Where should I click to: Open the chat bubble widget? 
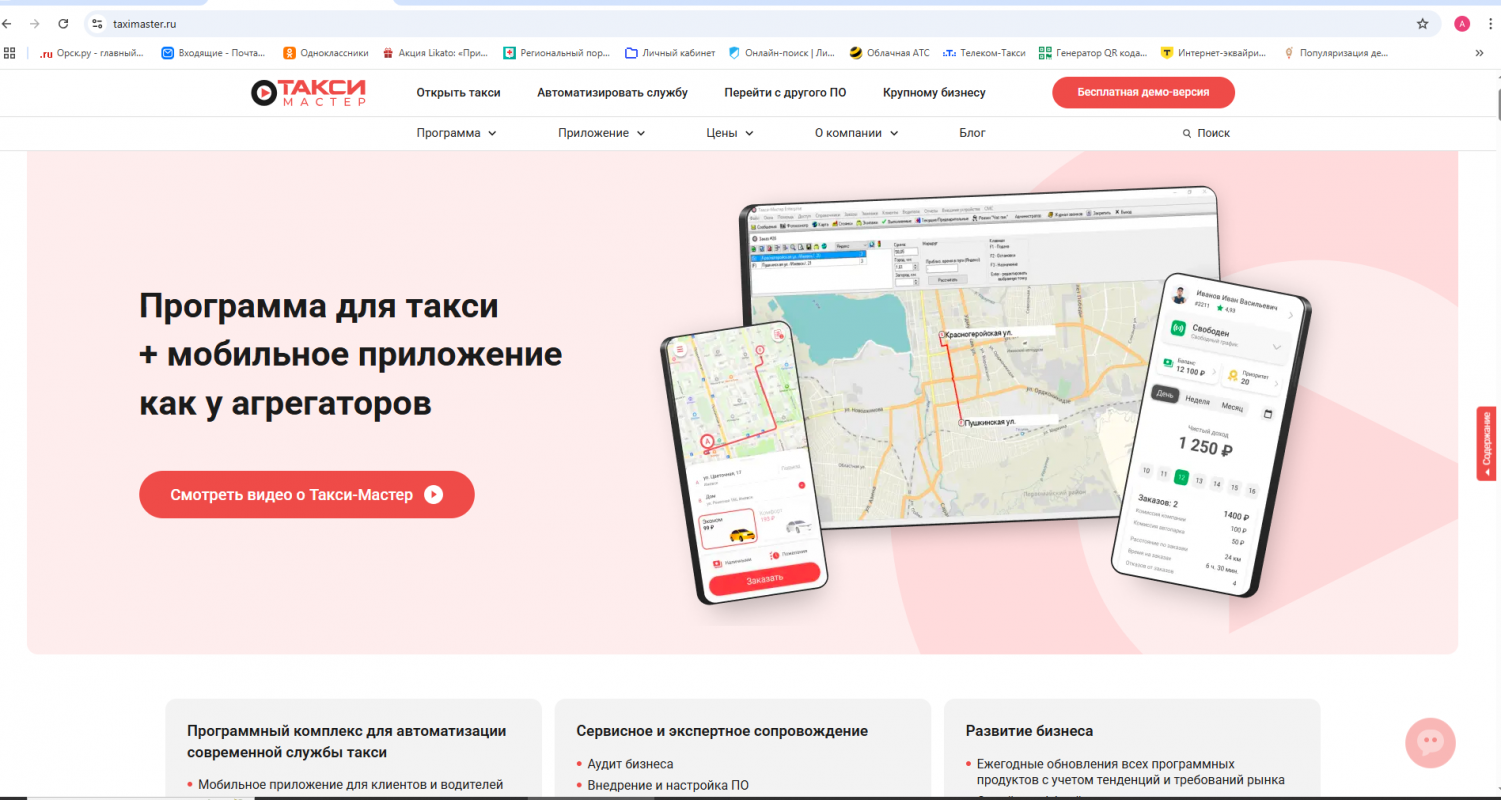coord(1430,742)
